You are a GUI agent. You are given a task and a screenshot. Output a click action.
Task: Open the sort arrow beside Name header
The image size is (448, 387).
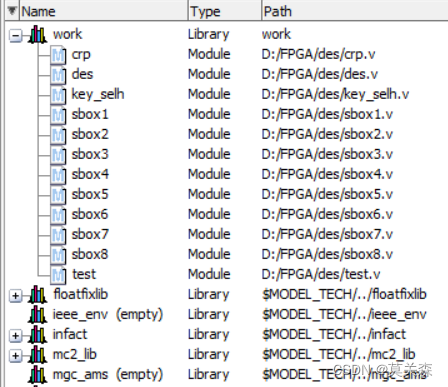pos(12,11)
